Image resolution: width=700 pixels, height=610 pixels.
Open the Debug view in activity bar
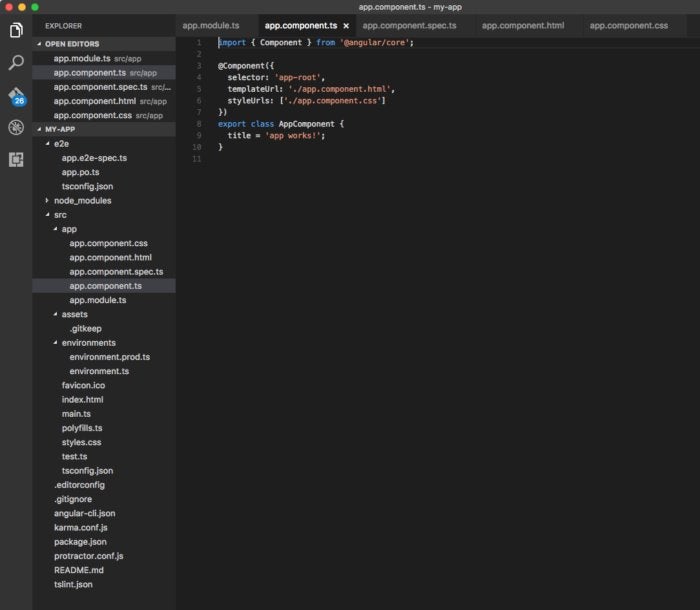tap(16, 128)
